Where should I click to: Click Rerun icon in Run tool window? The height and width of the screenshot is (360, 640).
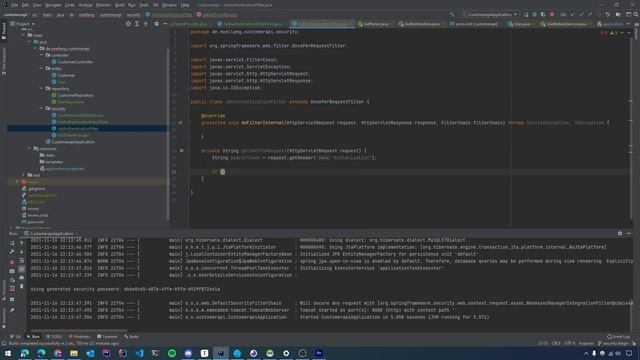pyautogui.click(x=12, y=243)
